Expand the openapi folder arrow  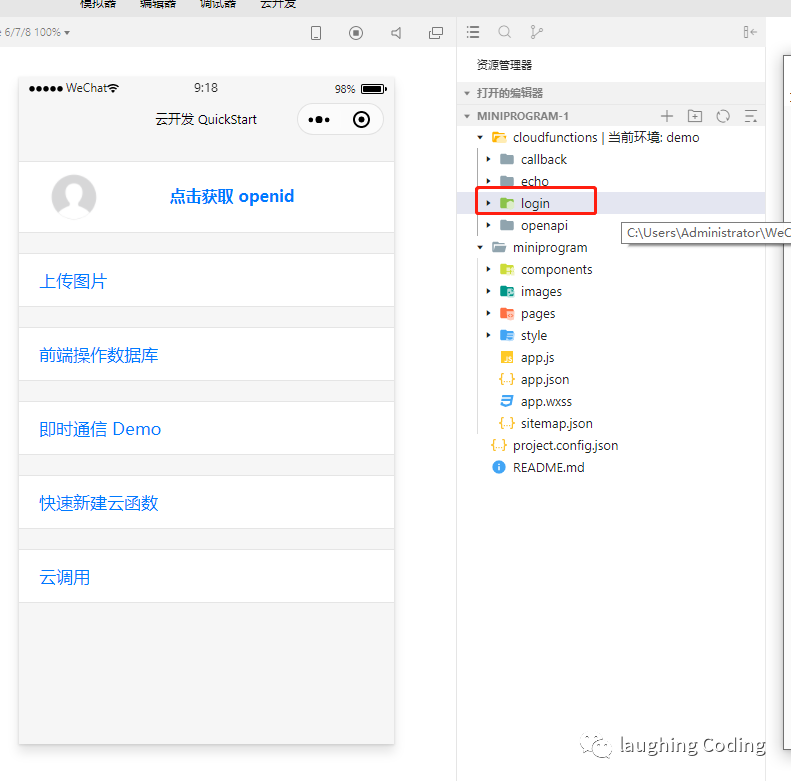coord(488,225)
